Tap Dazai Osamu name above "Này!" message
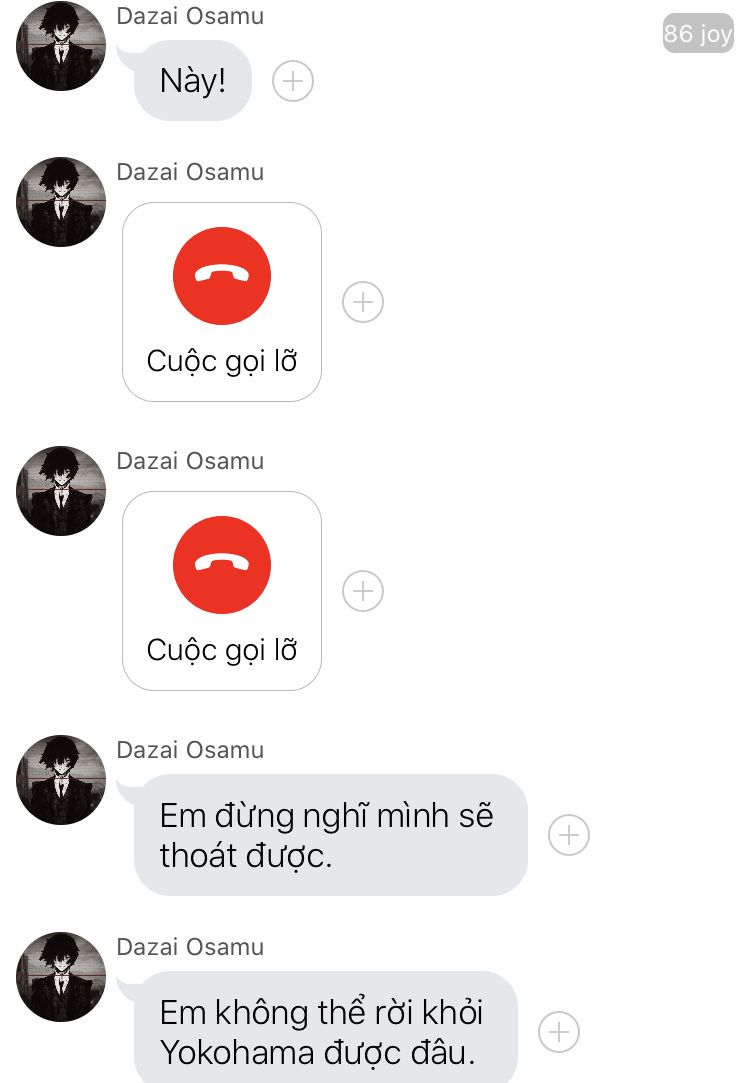Screen dimensions: 750x1083 [190, 16]
